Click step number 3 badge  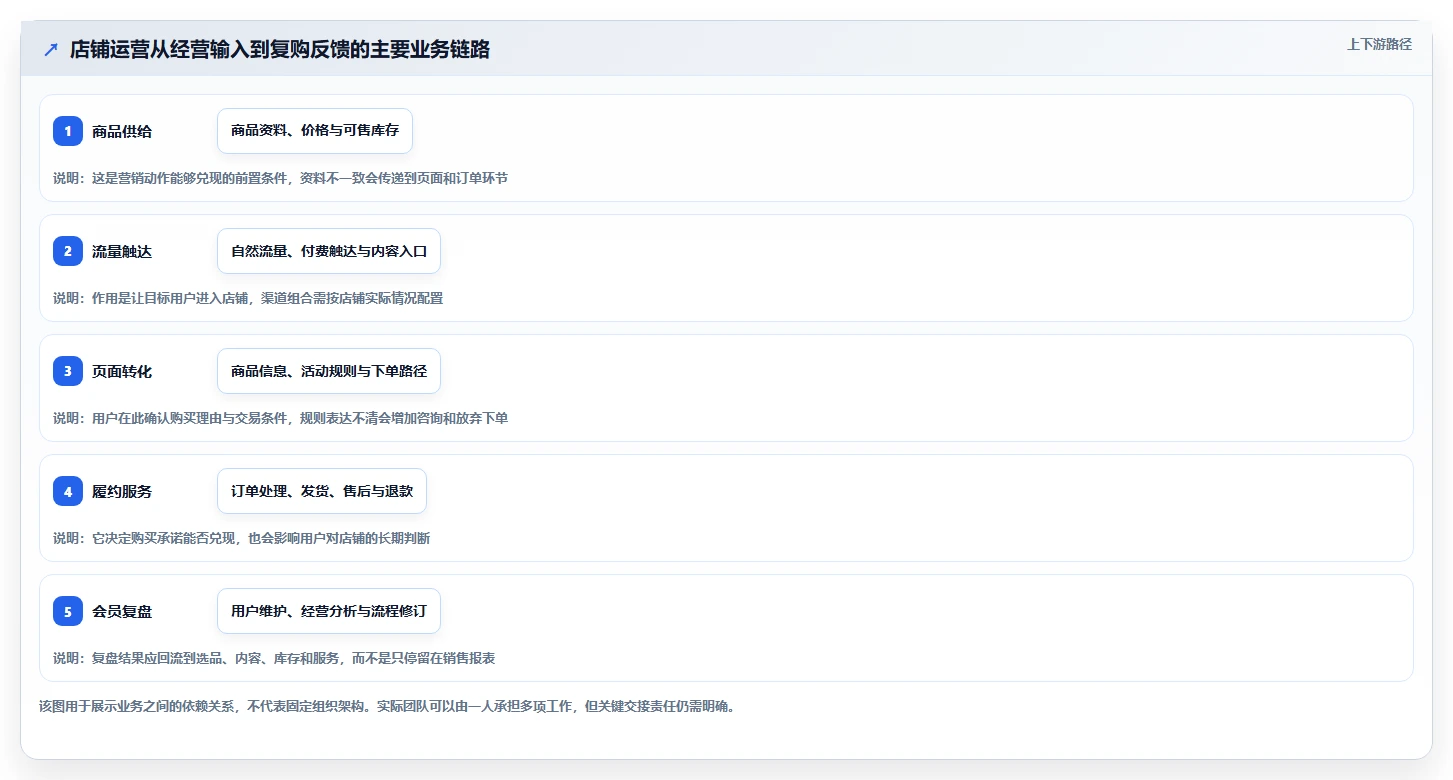pyautogui.click(x=68, y=371)
